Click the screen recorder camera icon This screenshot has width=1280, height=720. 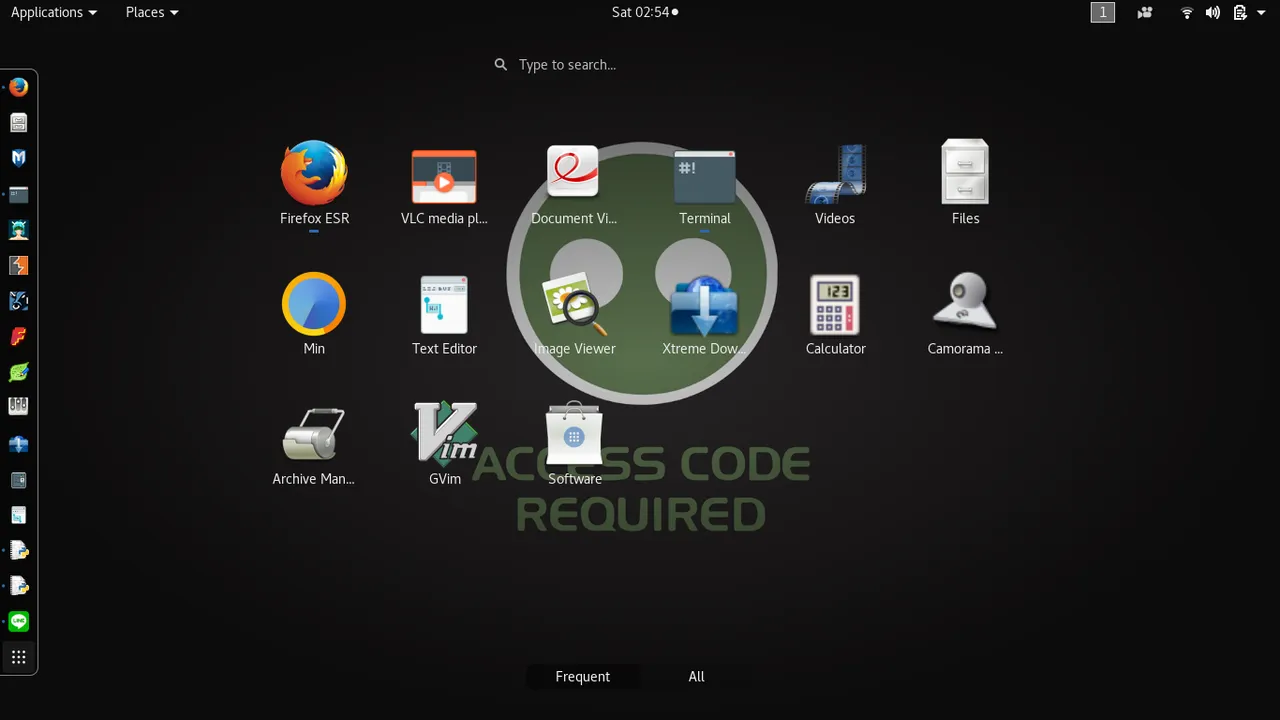[1145, 12]
